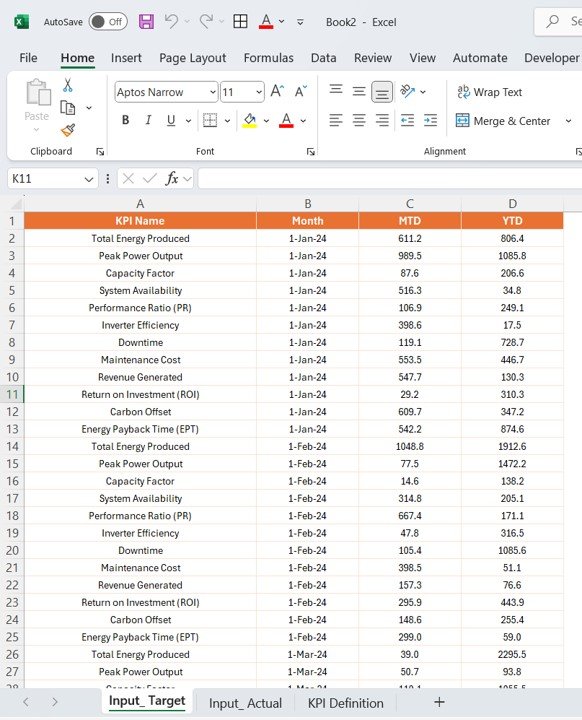Viewport: 582px width, 720px height.
Task: Click the Font Color icon in Quick Access
Action: pos(266,22)
